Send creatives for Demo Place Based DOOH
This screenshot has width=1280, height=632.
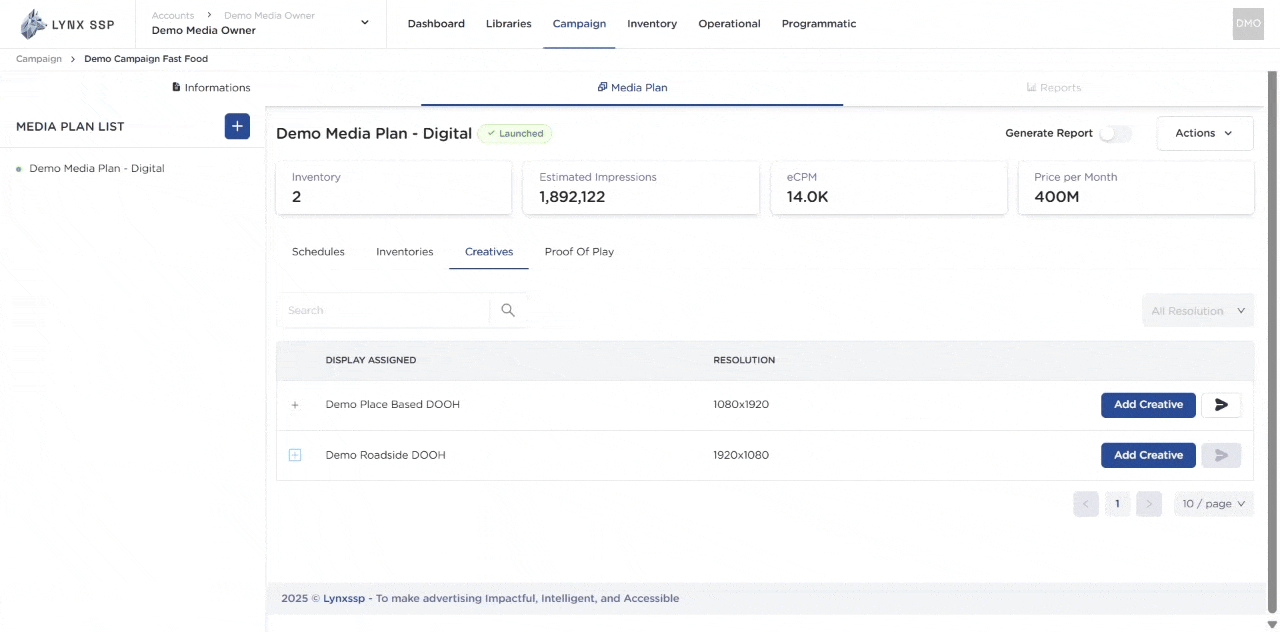click(x=1221, y=405)
